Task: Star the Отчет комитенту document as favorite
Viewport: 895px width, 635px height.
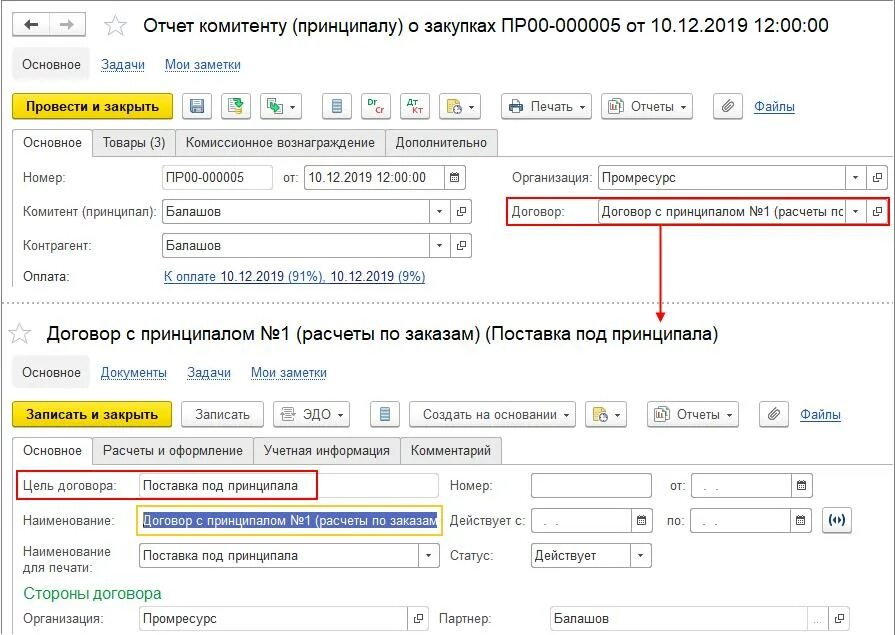Action: (116, 26)
